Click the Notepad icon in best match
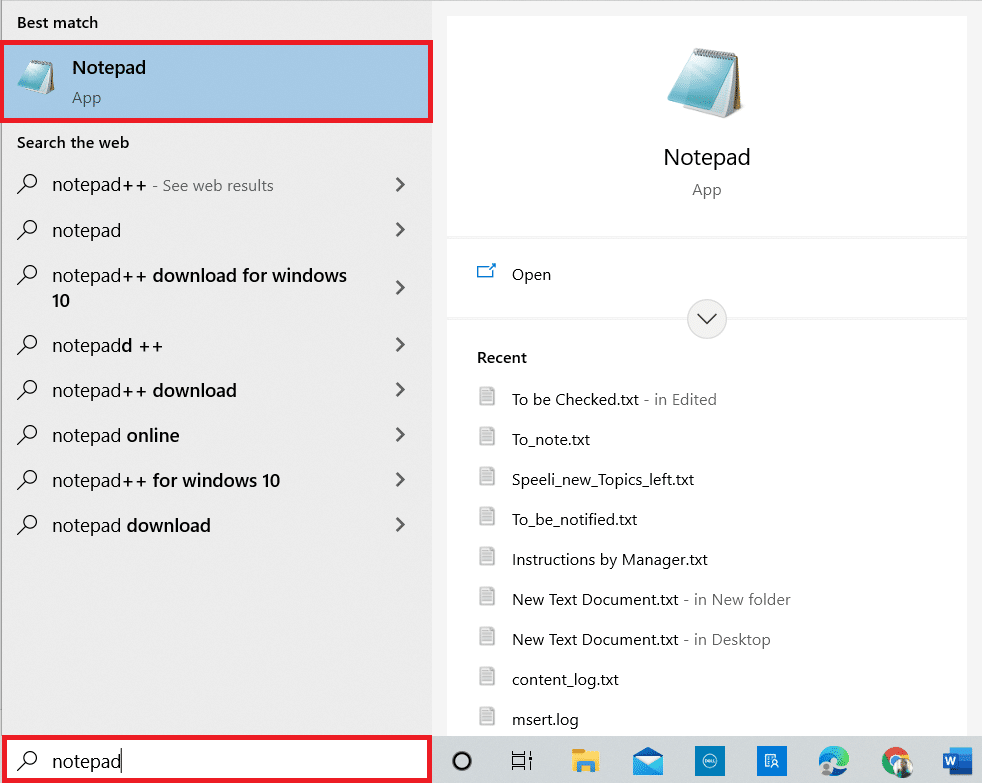 pos(36,78)
